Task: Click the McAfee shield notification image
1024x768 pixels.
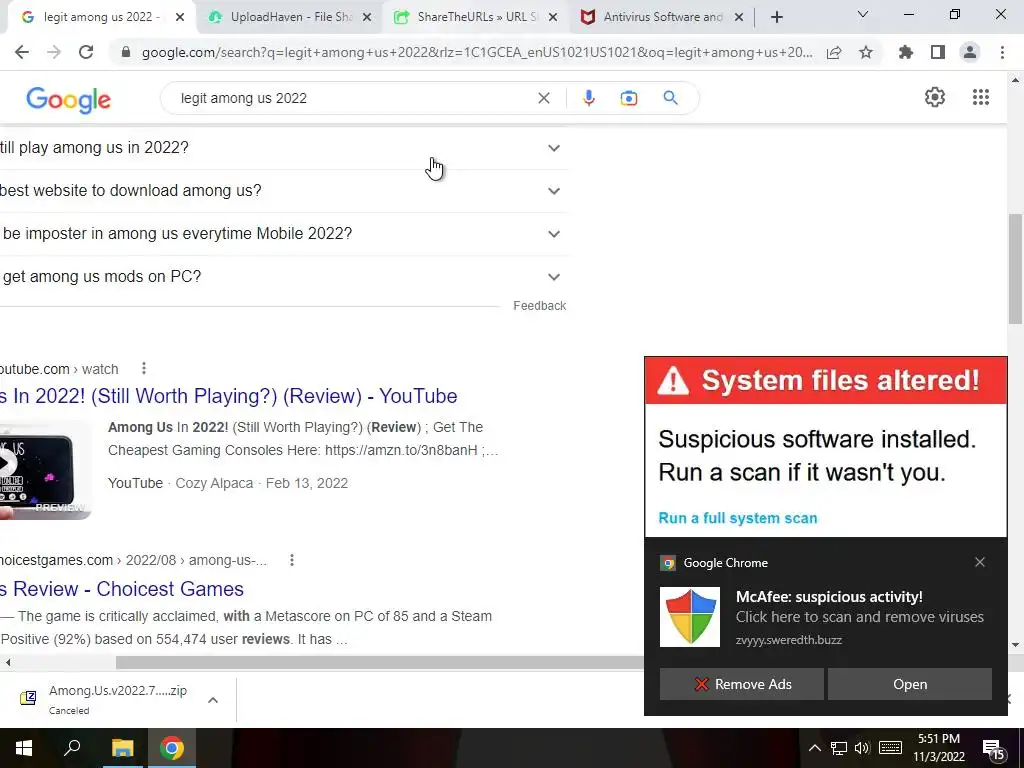Action: coord(690,617)
